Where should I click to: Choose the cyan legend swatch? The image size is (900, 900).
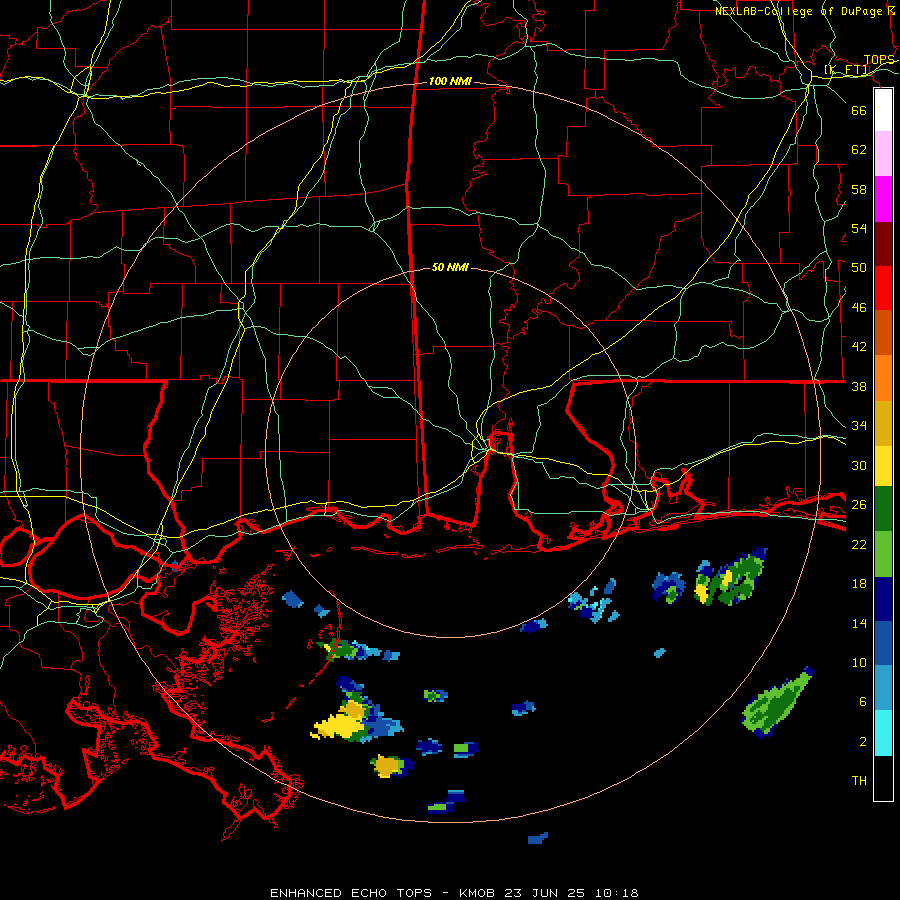click(x=883, y=733)
